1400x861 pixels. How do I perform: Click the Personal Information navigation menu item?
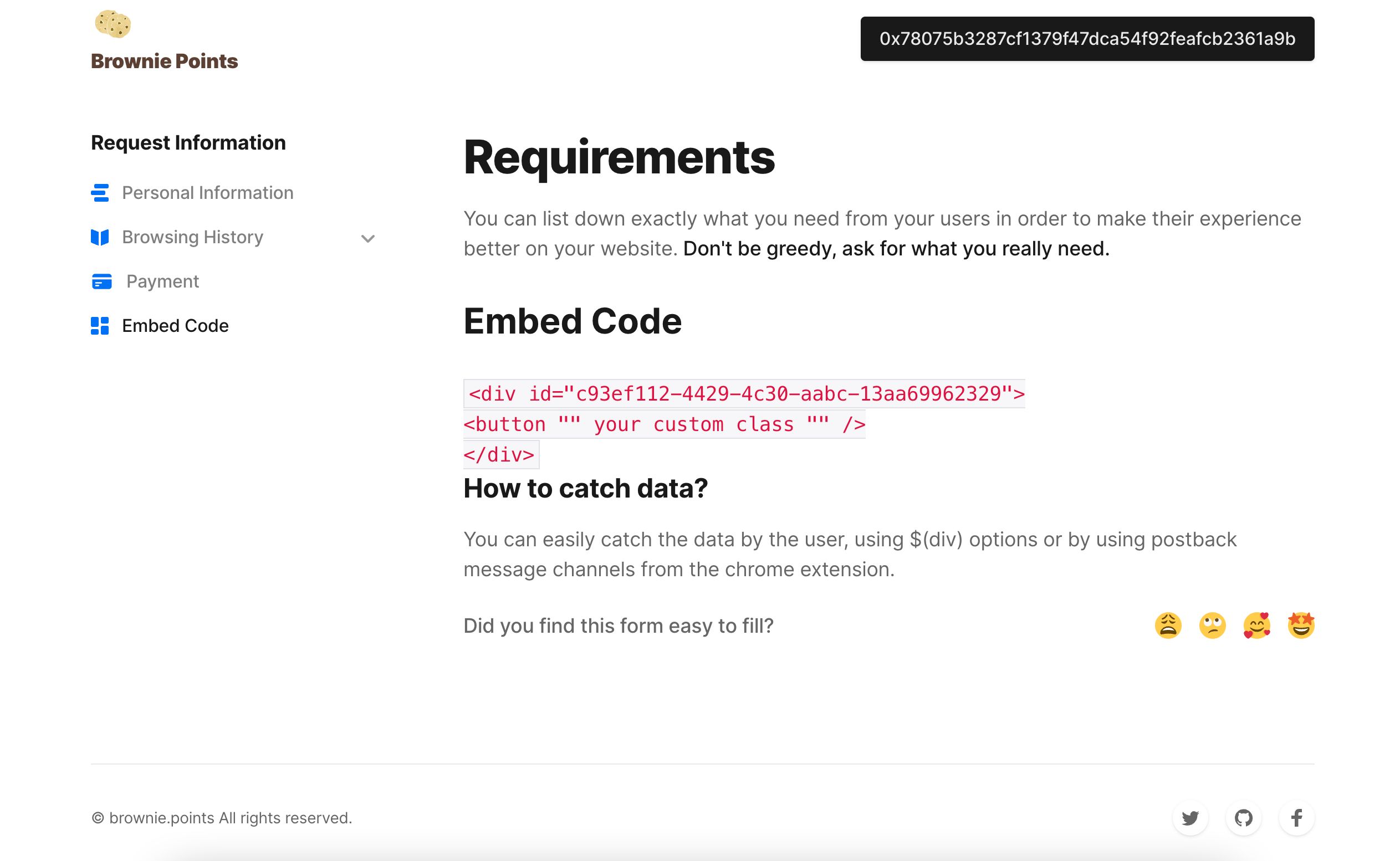tap(207, 192)
